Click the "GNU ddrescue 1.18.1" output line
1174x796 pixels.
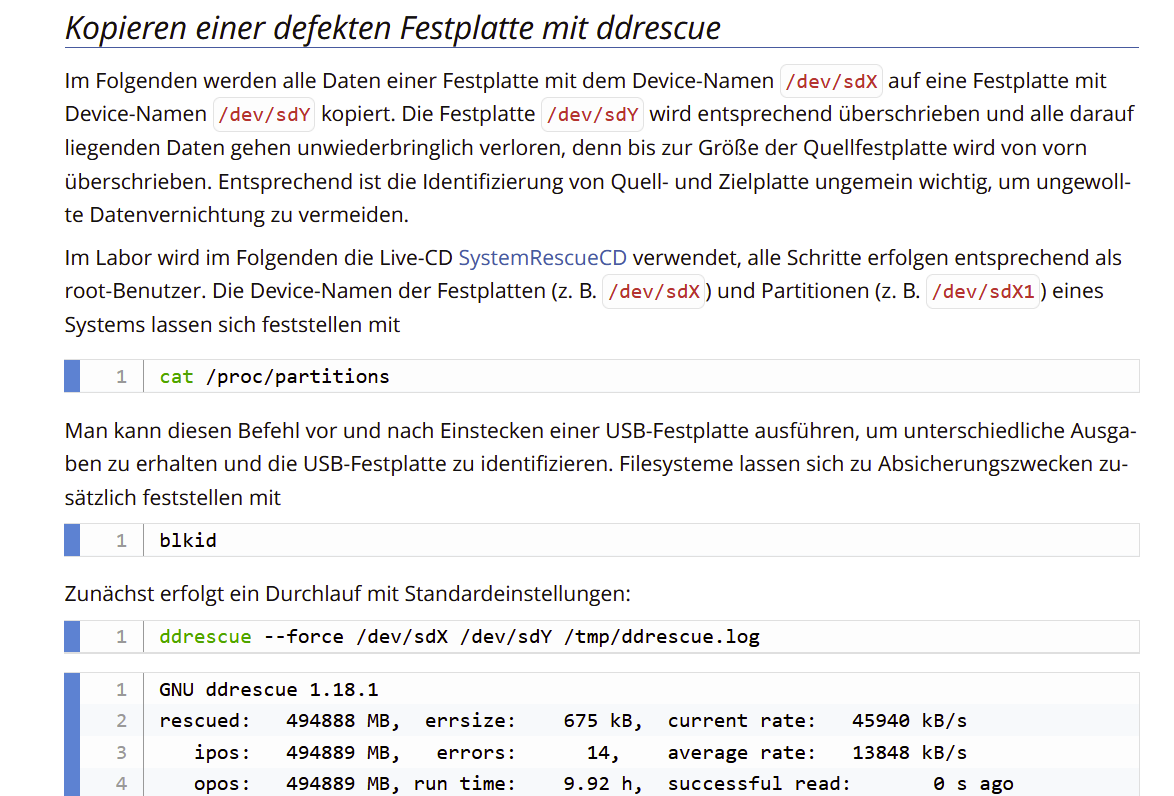[268, 689]
